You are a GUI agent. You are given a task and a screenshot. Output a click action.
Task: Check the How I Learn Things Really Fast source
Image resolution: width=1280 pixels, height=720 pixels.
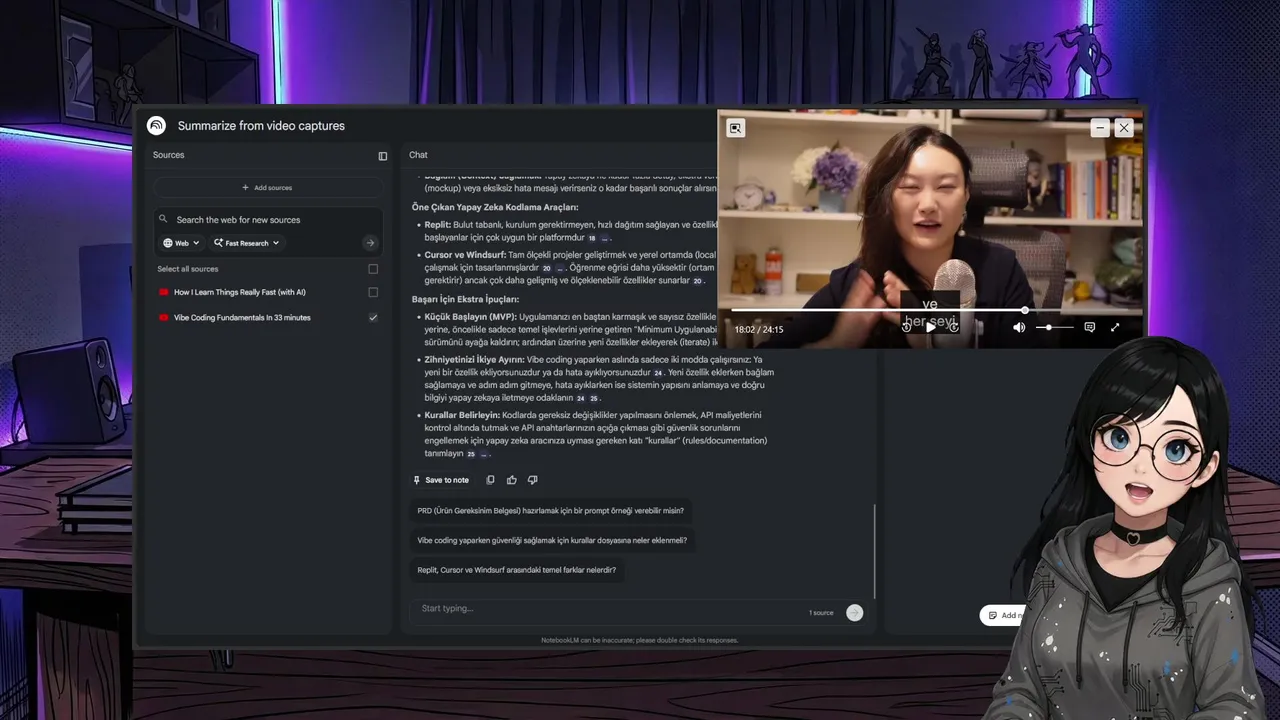point(373,292)
